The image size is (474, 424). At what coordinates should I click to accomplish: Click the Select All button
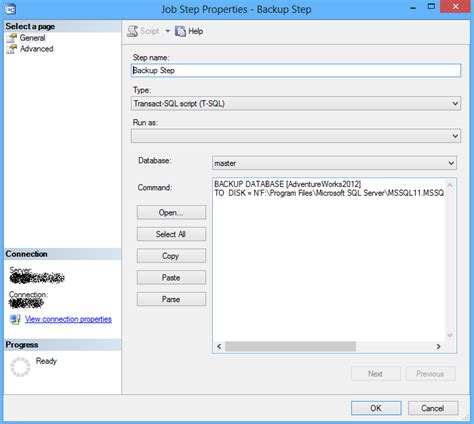coord(171,234)
